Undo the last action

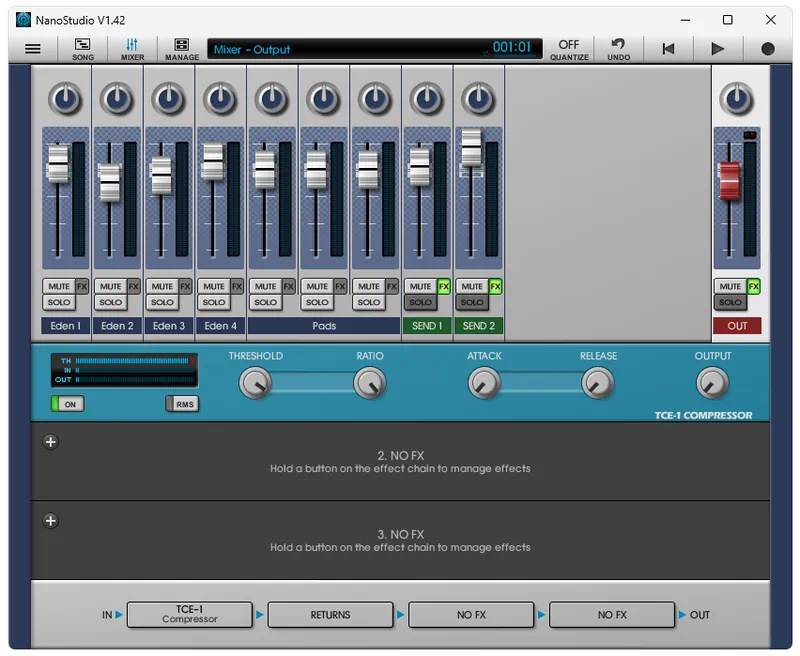coord(618,49)
